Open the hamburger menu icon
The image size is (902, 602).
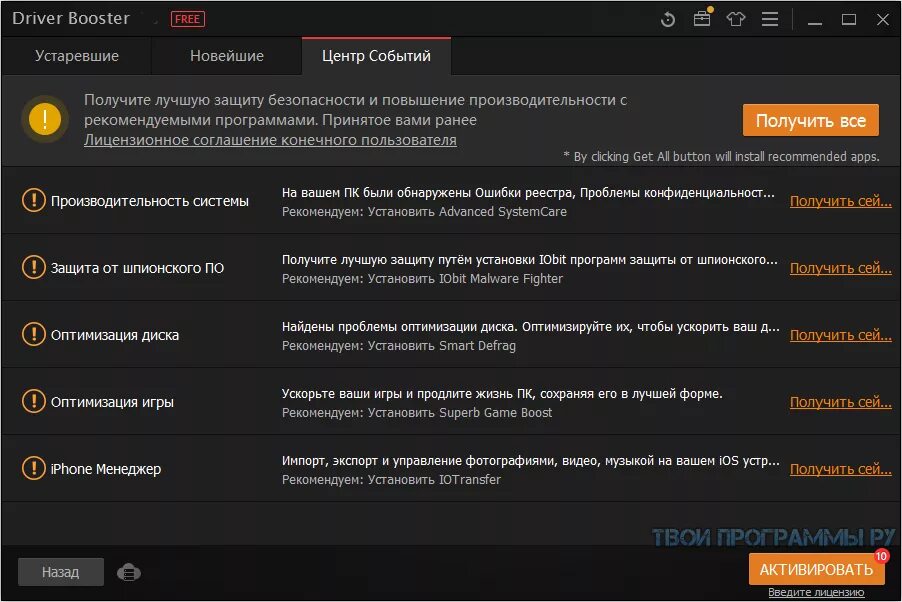click(770, 20)
